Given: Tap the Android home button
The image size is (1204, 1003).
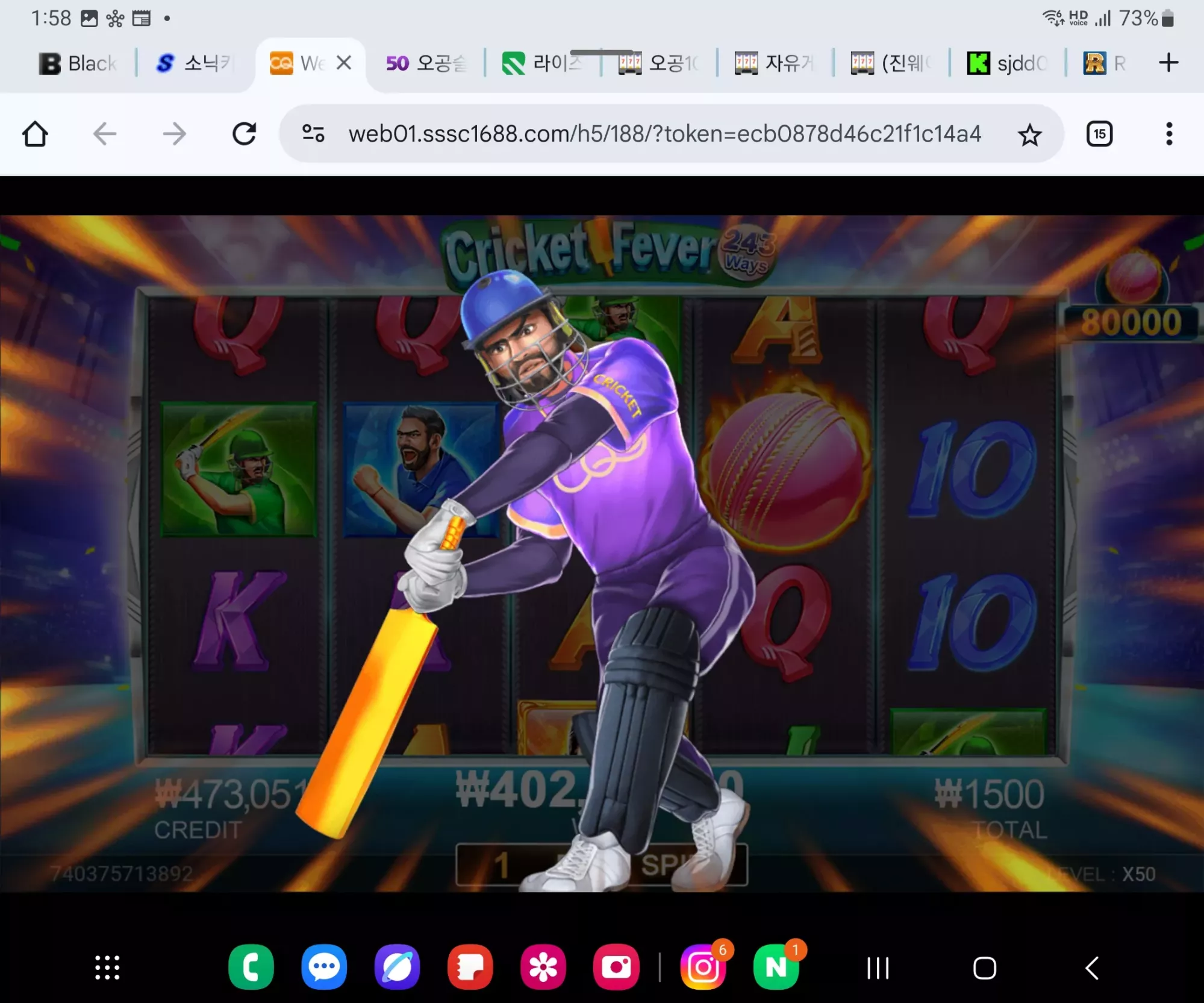Looking at the screenshot, I should click(x=985, y=968).
